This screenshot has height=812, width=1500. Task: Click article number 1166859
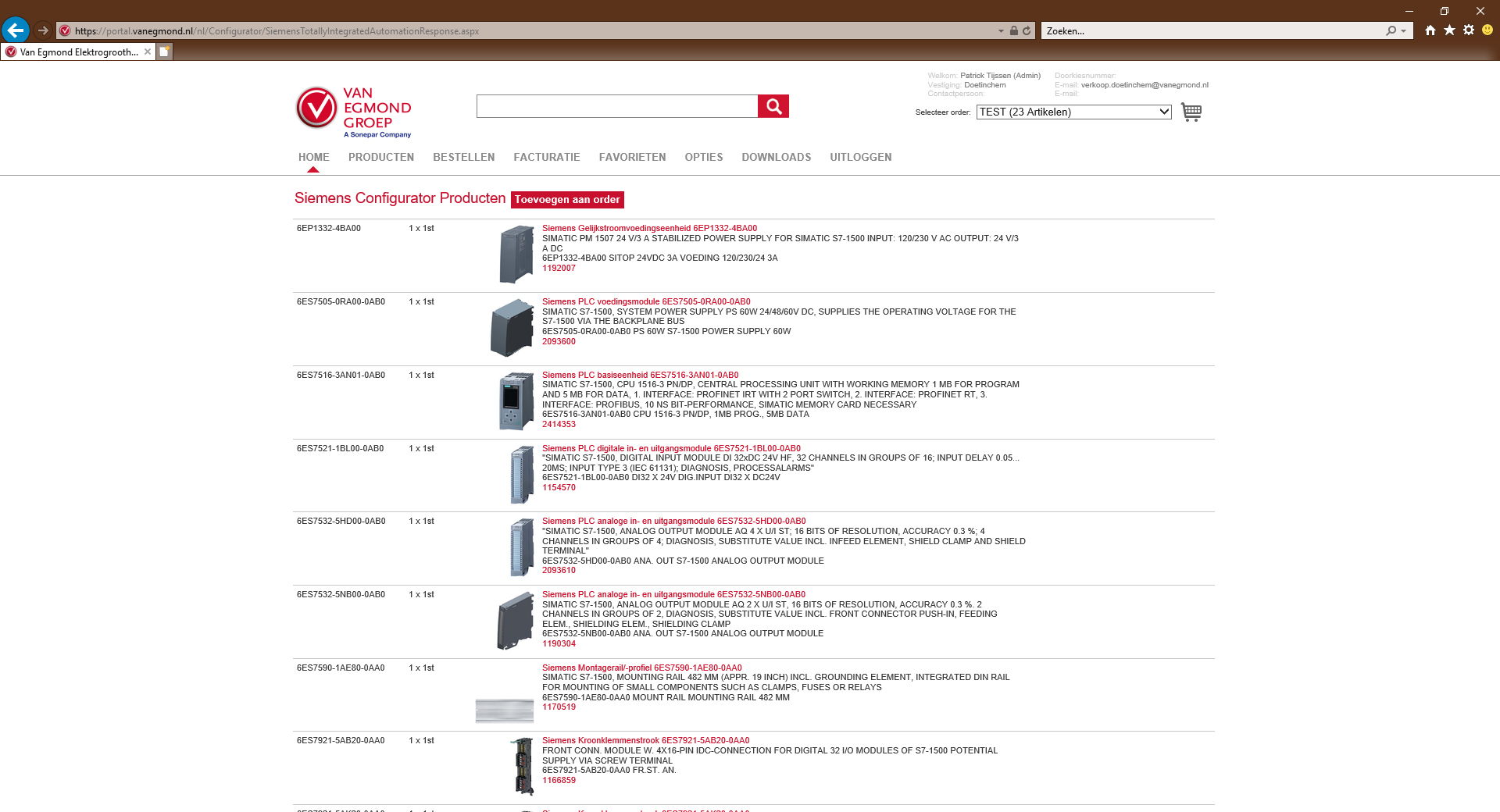pos(559,781)
